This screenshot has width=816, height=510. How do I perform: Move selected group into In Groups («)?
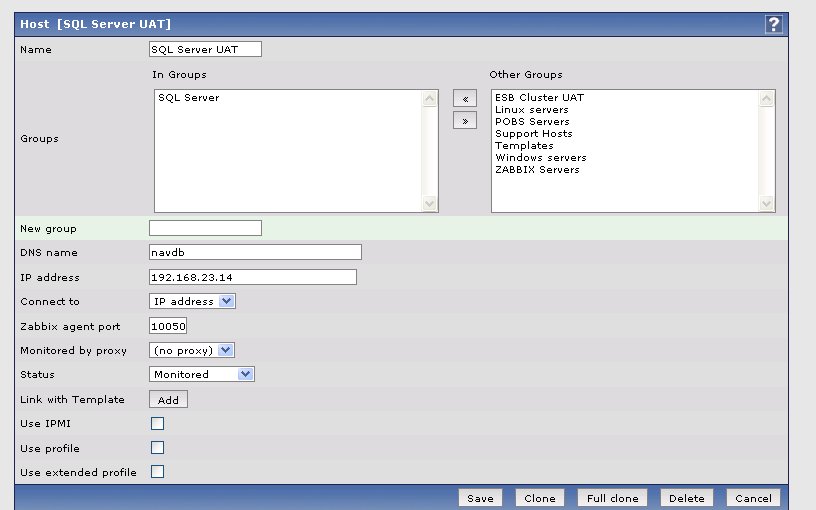click(465, 98)
